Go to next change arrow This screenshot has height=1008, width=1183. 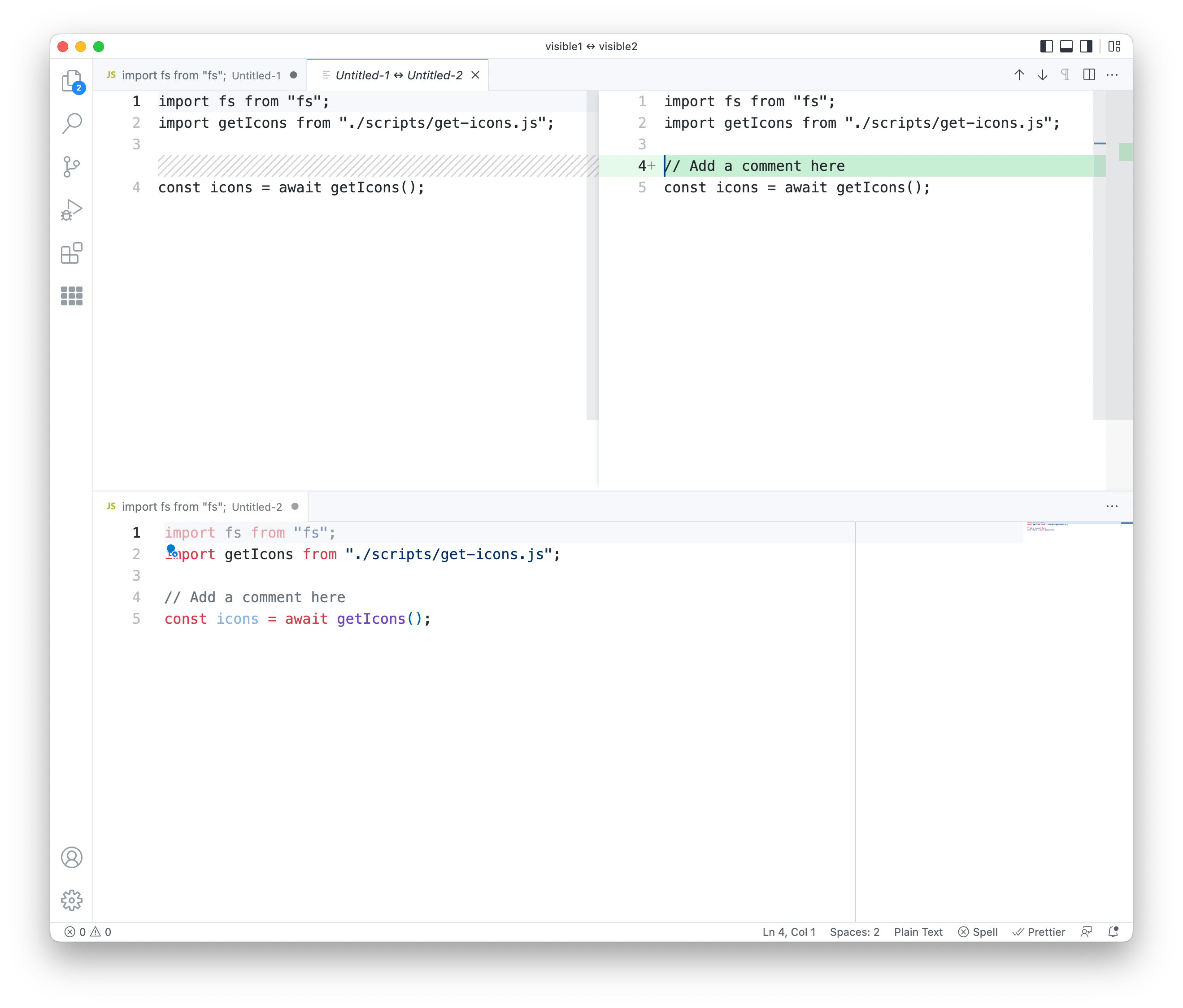click(x=1043, y=75)
